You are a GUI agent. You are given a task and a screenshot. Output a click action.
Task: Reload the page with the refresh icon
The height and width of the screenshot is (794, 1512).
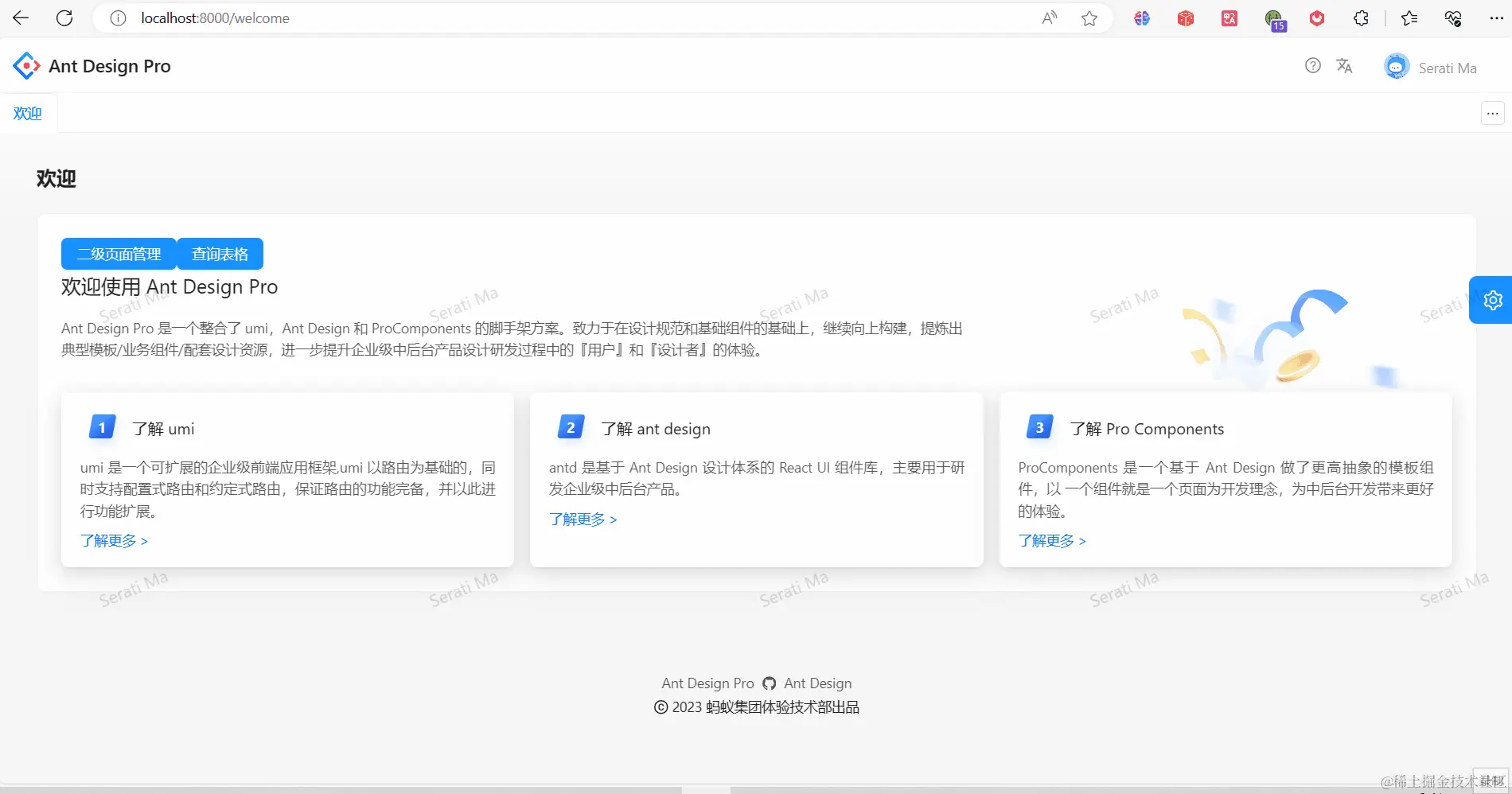[x=65, y=18]
